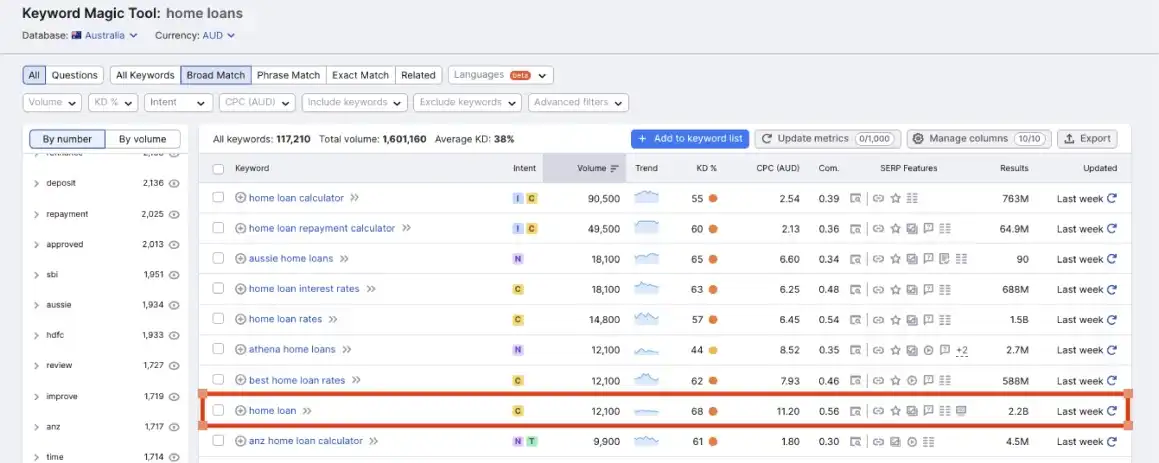Tick checkbox for athena home loans
This screenshot has height=463, width=1159.
tap(218, 349)
